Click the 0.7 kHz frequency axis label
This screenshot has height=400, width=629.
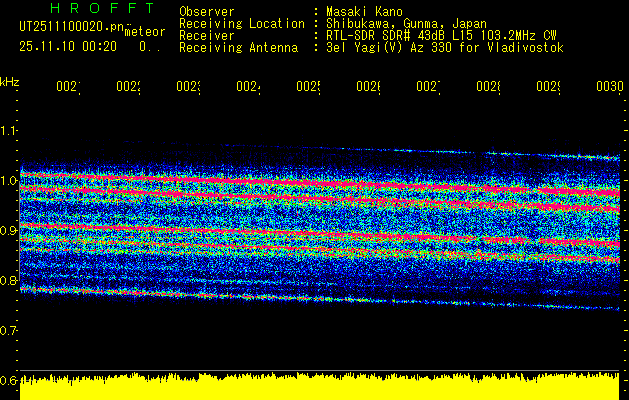click(9, 331)
